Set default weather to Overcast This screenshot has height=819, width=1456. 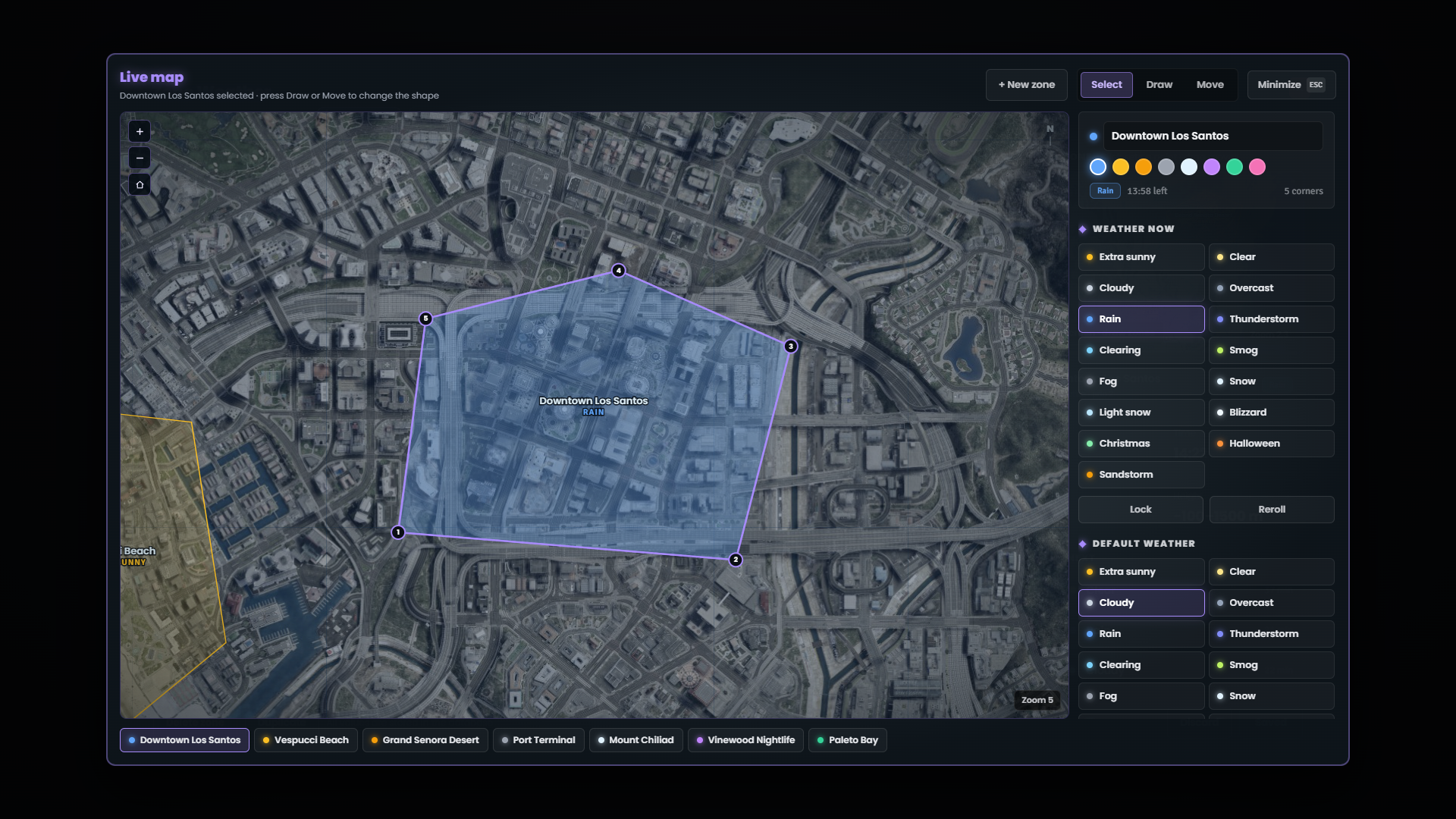1272,603
